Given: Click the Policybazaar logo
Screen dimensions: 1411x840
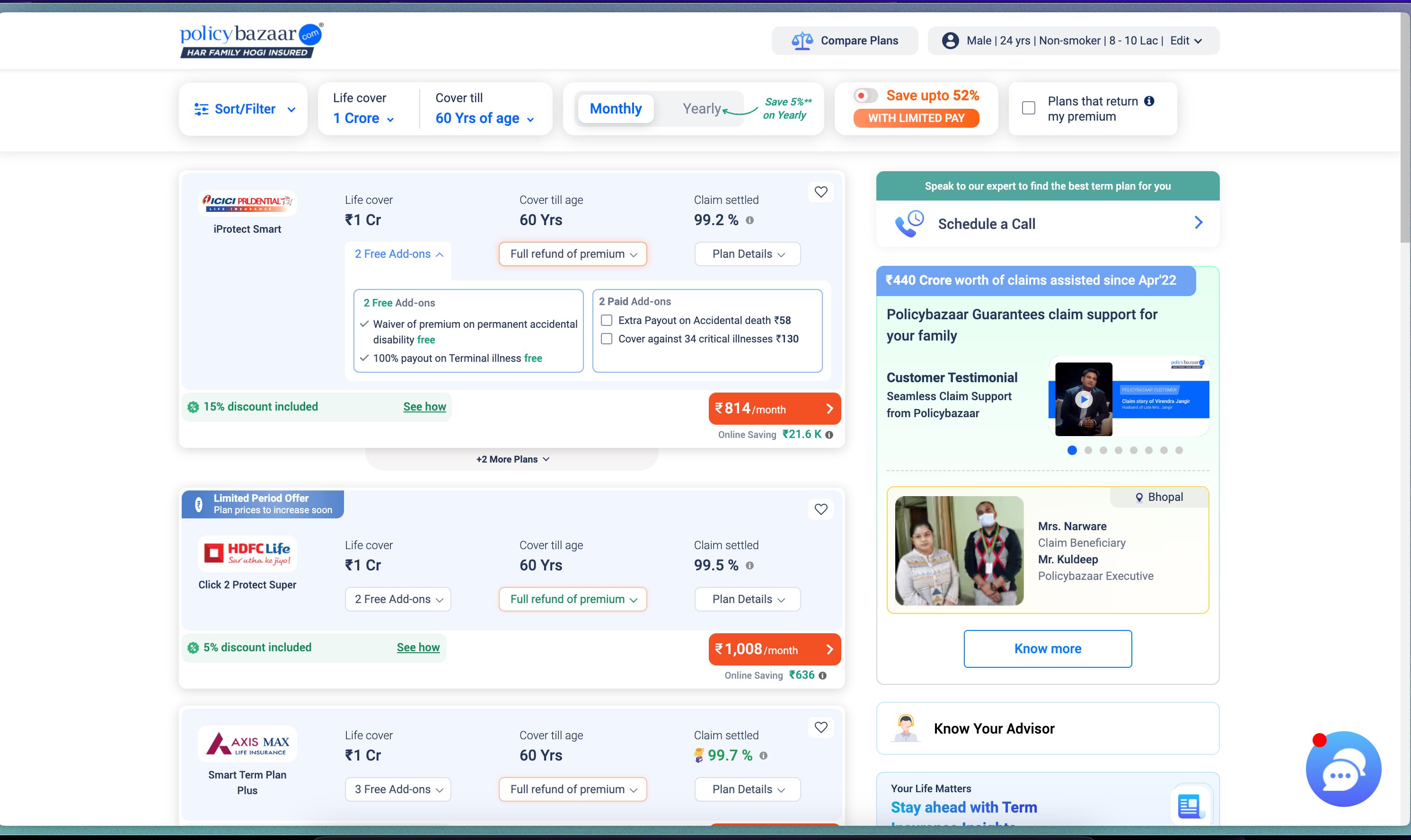Looking at the screenshot, I should click(251, 40).
